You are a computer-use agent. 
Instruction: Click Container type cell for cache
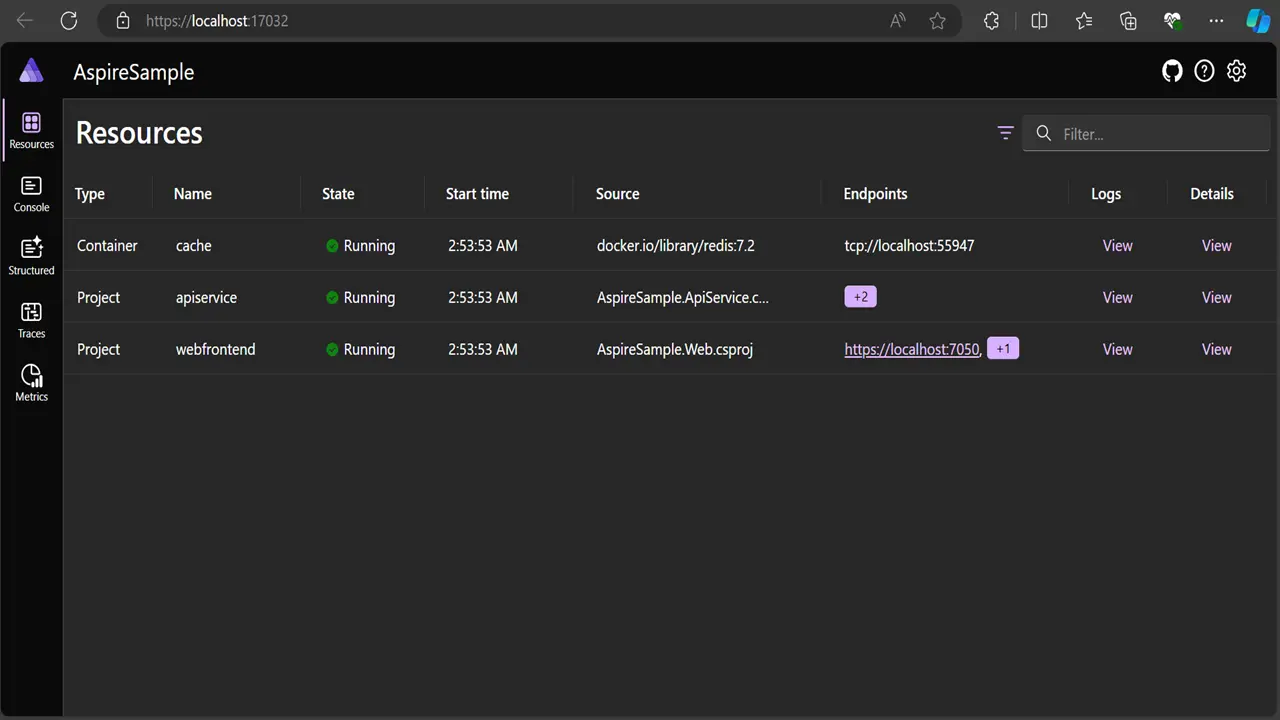coord(107,245)
